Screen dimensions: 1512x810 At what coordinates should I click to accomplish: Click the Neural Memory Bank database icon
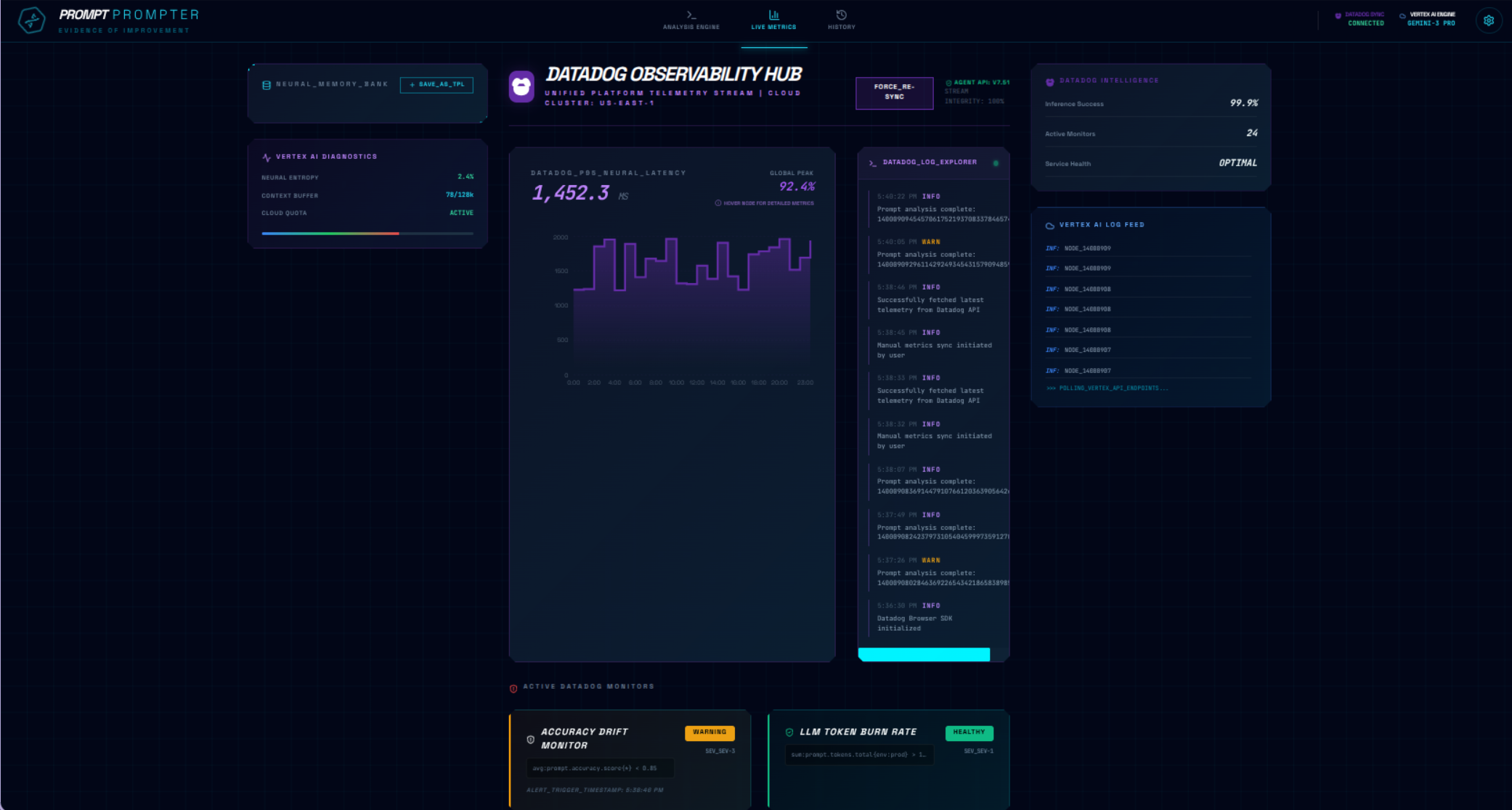point(267,85)
